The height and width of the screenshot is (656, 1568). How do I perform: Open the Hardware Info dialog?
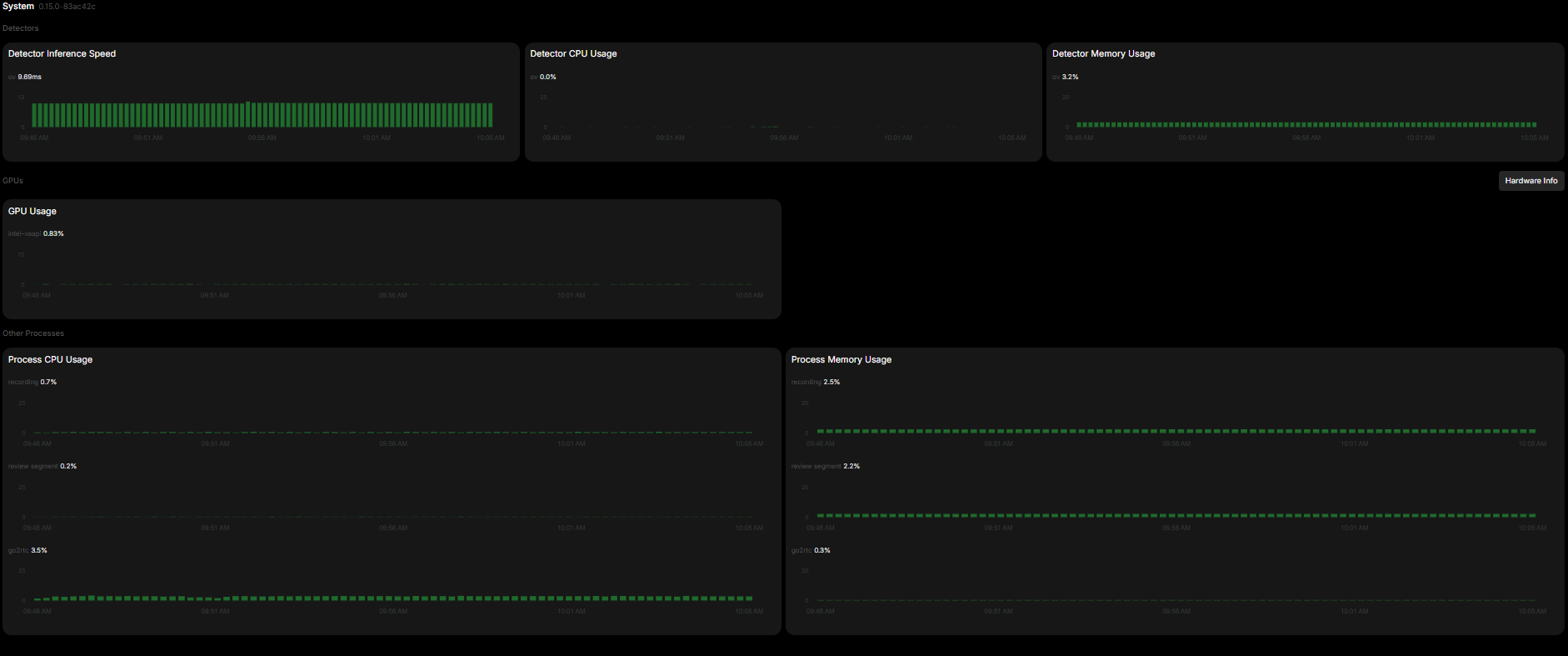click(1531, 181)
